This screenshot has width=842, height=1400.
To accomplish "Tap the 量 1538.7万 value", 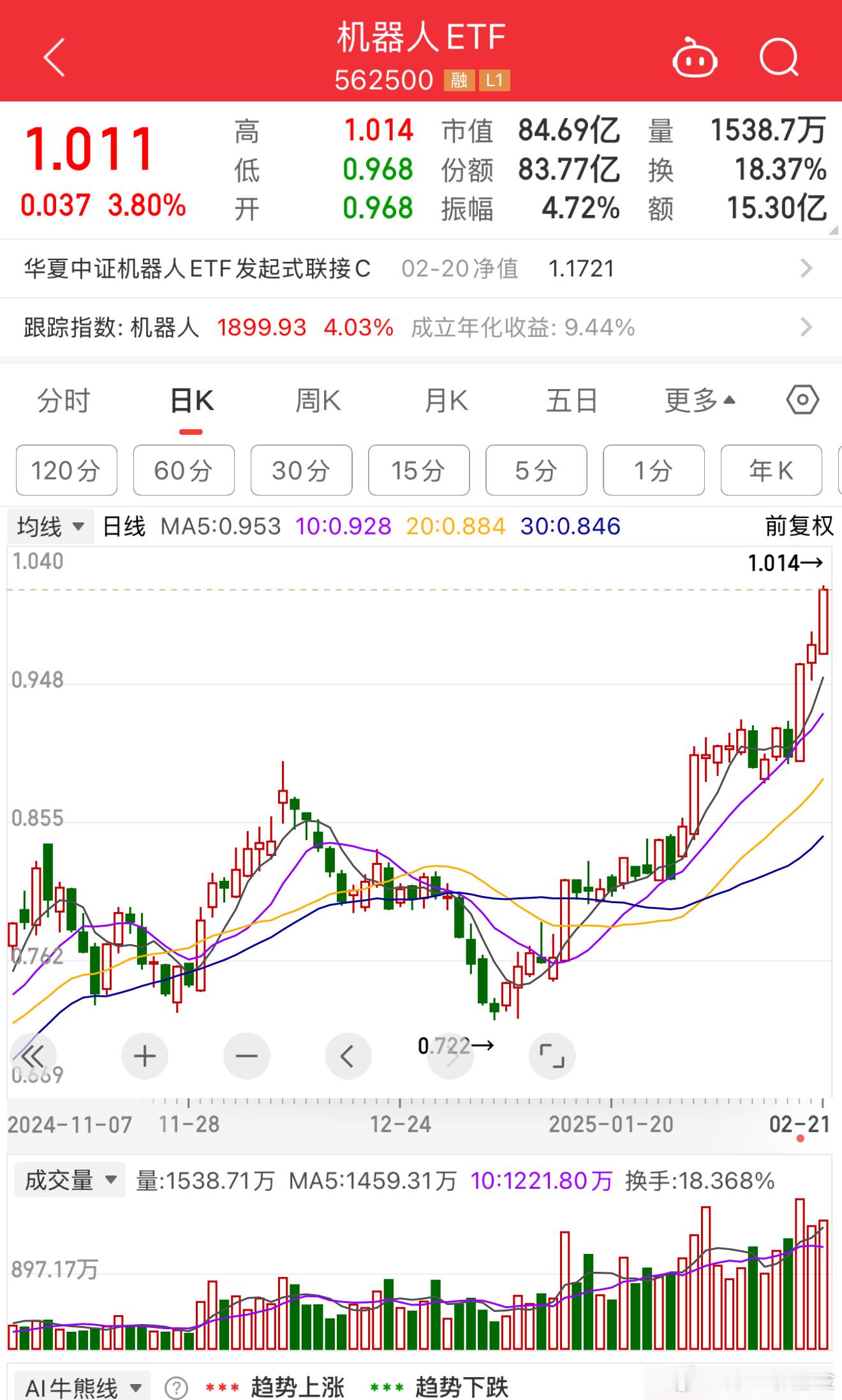I will click(769, 131).
